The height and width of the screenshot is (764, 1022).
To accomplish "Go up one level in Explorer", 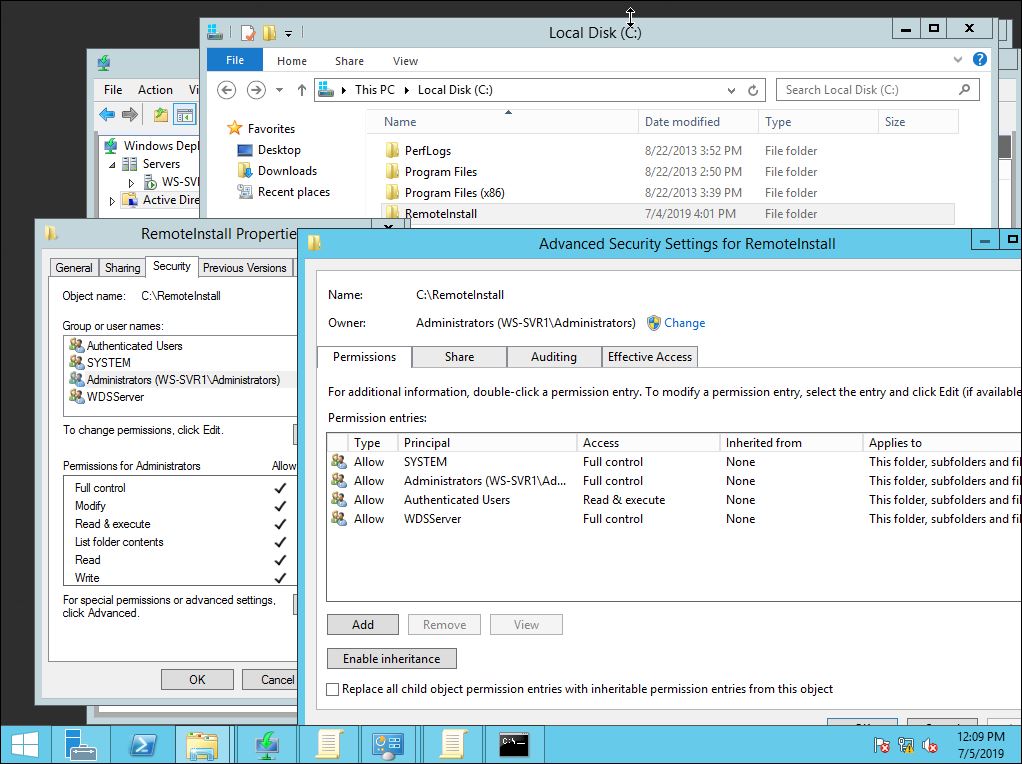I will click(x=302, y=90).
